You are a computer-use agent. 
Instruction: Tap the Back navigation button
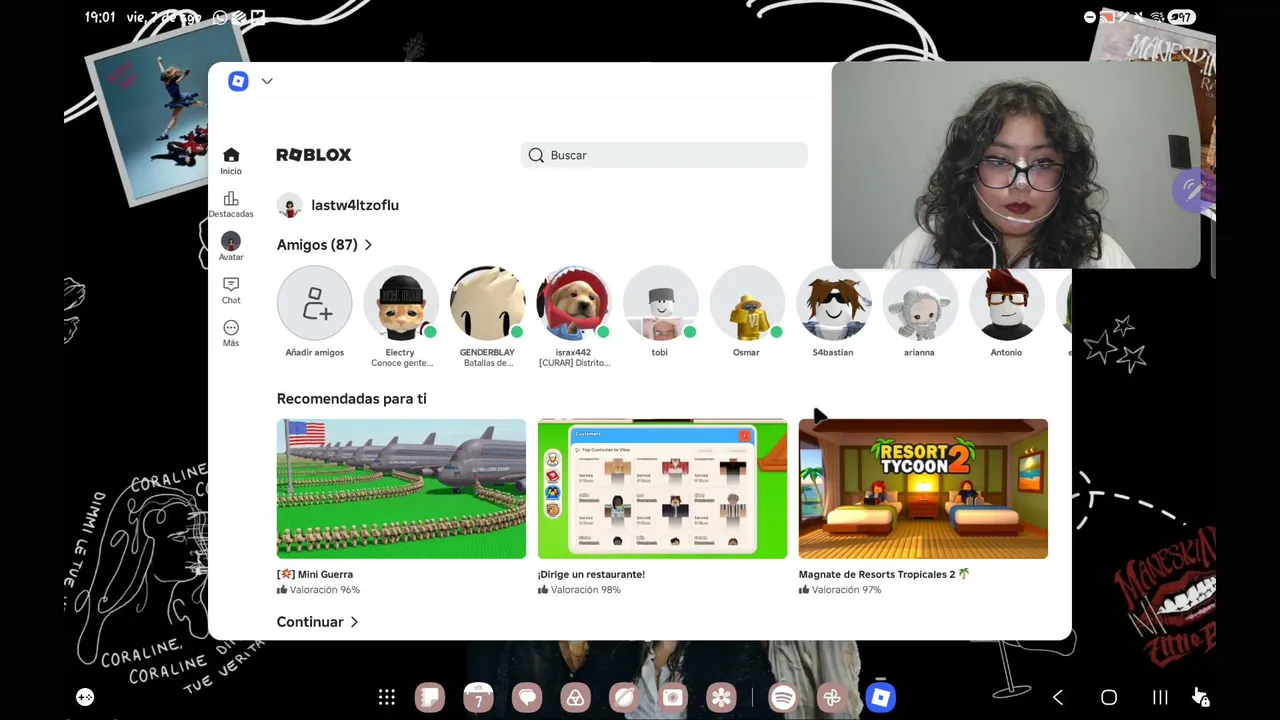click(x=1058, y=697)
